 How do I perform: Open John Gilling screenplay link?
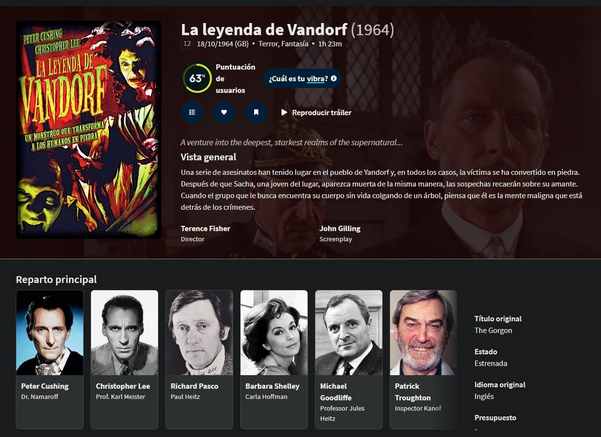[x=340, y=228]
